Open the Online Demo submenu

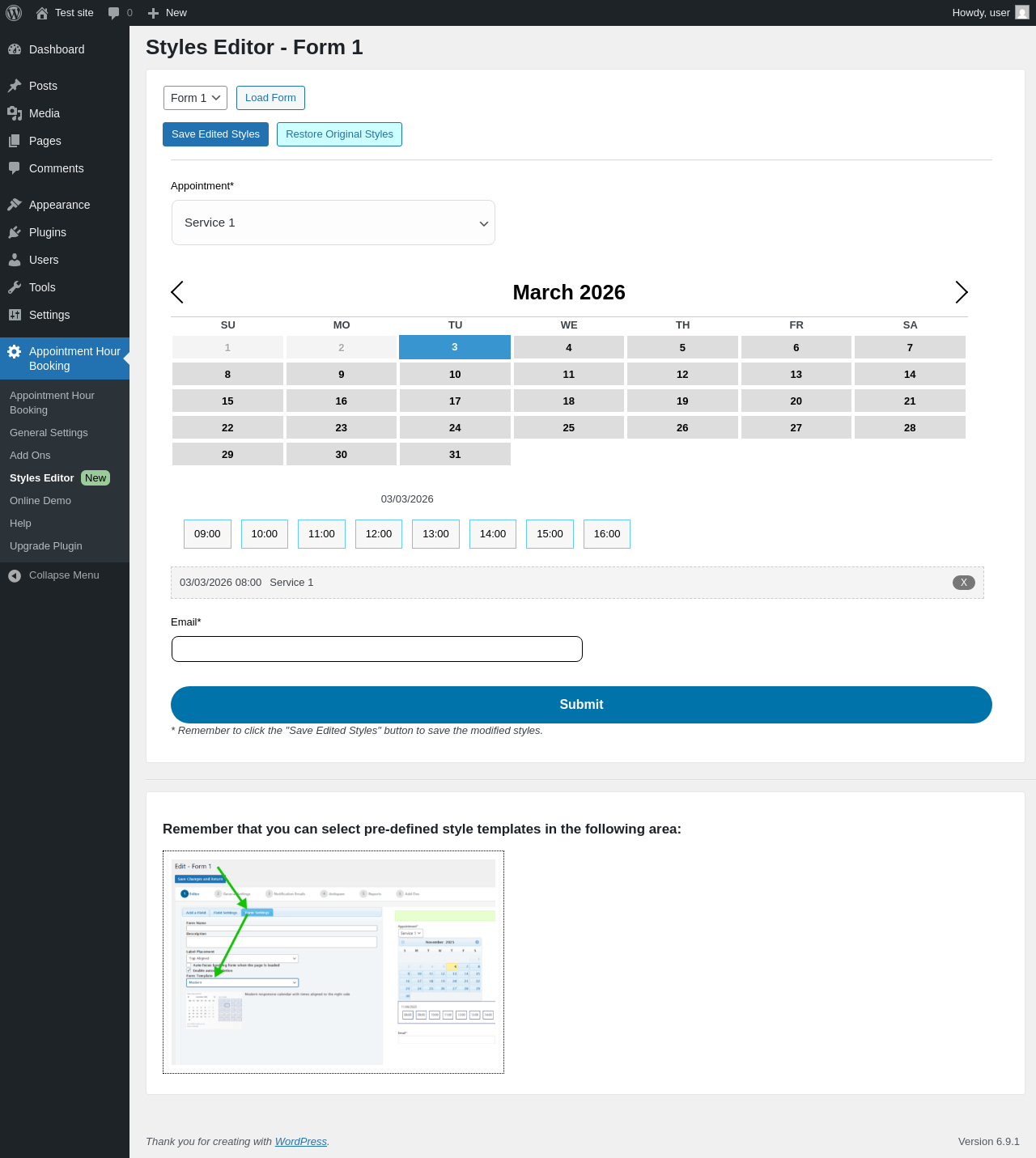coord(40,501)
